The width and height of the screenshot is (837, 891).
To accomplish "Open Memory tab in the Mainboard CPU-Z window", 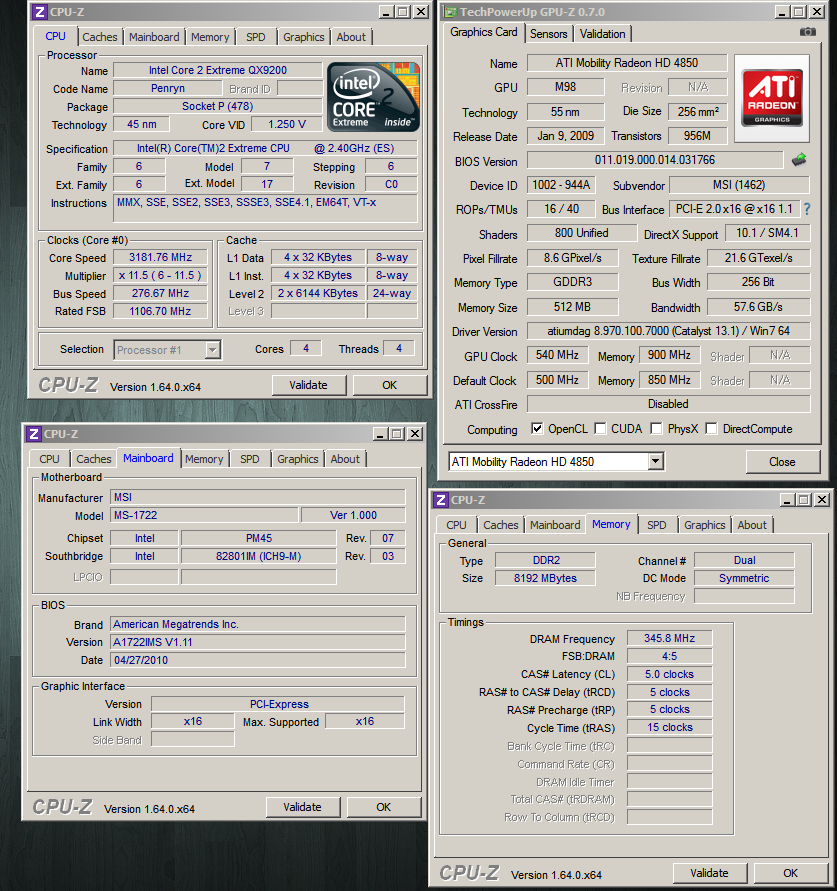I will pos(204,459).
